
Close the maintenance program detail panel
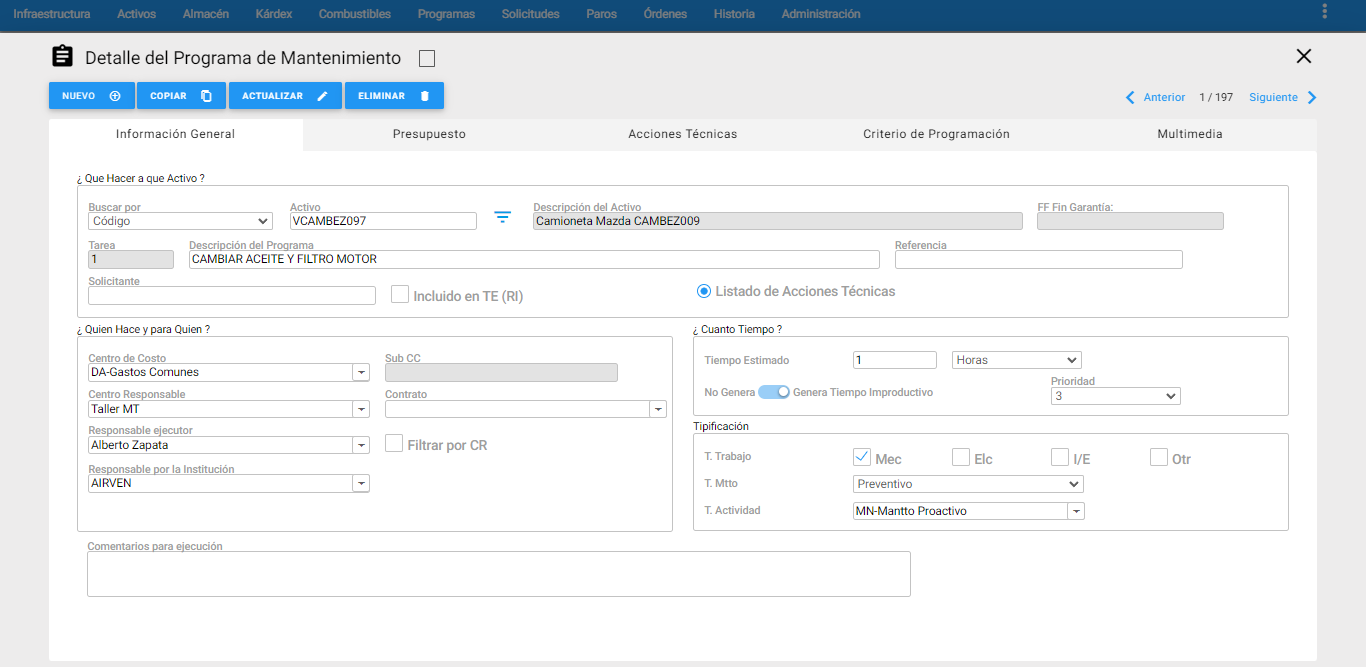(1304, 56)
